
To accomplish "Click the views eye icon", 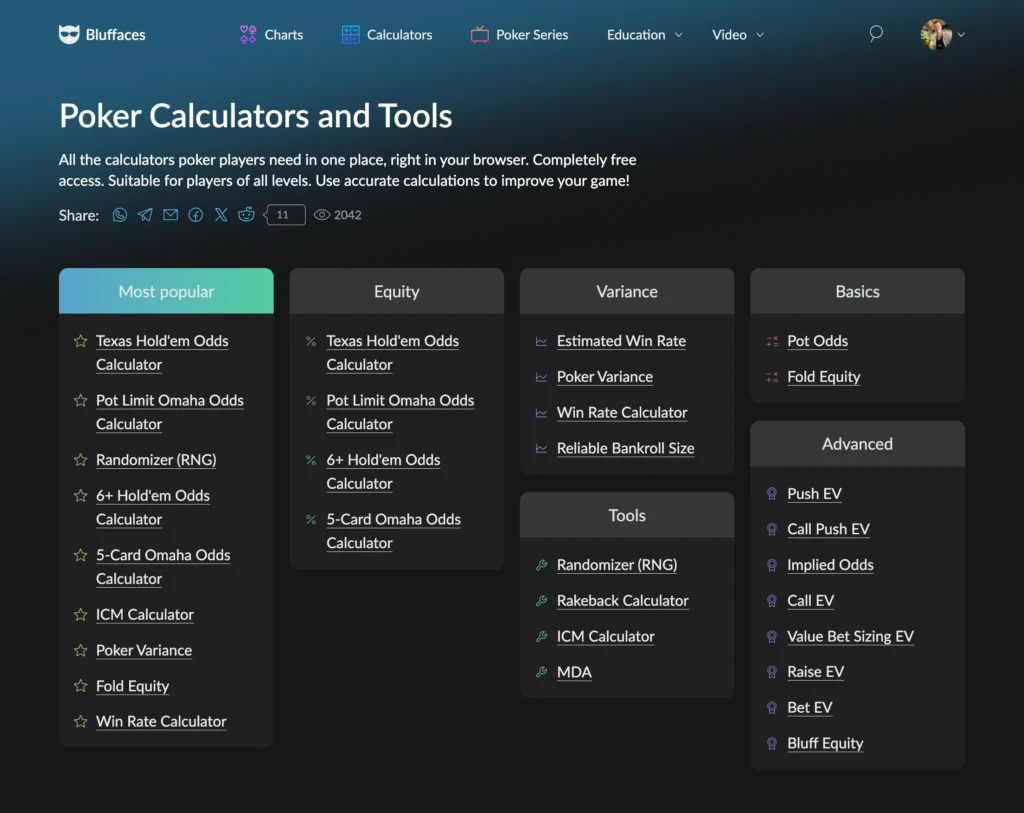I will coord(322,215).
